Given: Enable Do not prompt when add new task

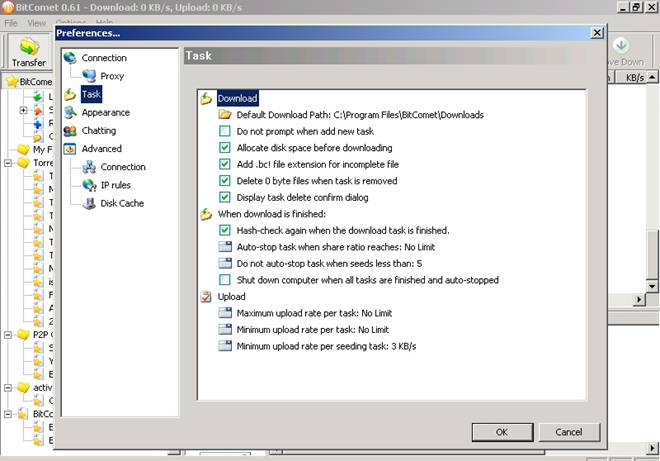Looking at the screenshot, I should coord(225,132).
